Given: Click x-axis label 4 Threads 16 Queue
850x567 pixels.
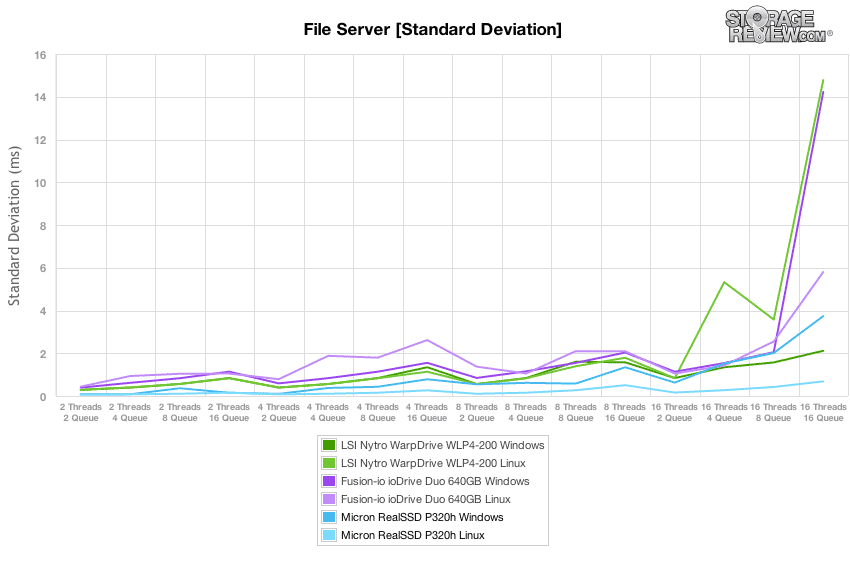Looking at the screenshot, I should click(427, 413).
